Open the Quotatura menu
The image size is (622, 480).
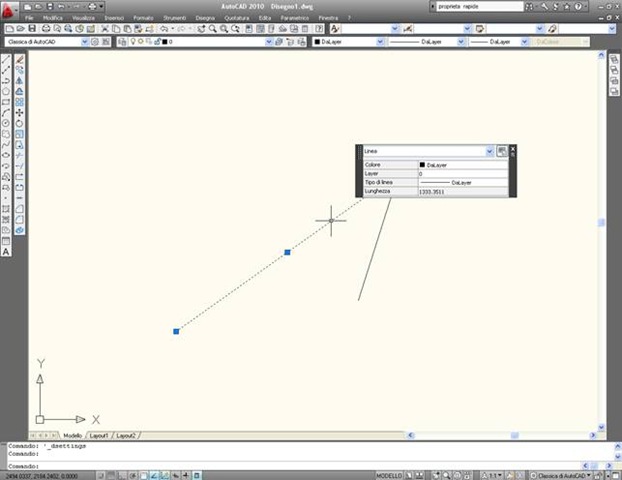pyautogui.click(x=236, y=18)
